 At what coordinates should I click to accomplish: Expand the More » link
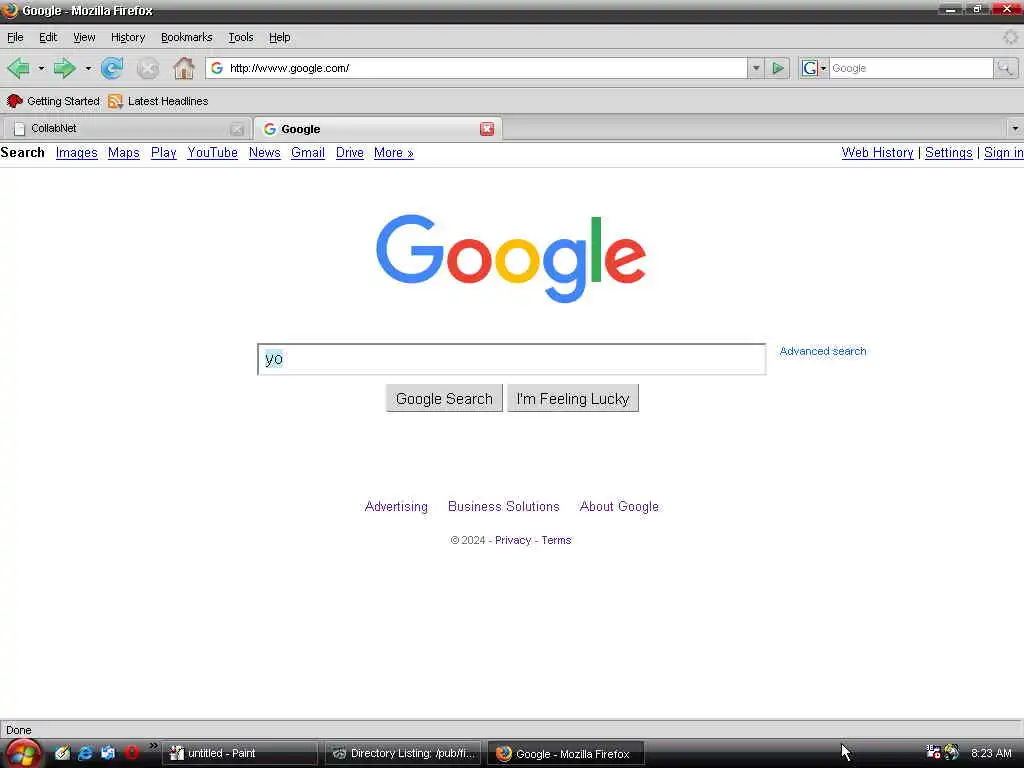click(394, 153)
